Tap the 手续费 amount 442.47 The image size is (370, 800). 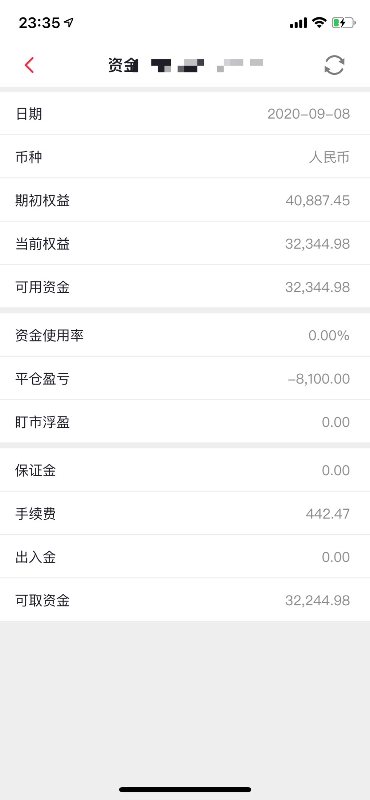pyautogui.click(x=328, y=513)
